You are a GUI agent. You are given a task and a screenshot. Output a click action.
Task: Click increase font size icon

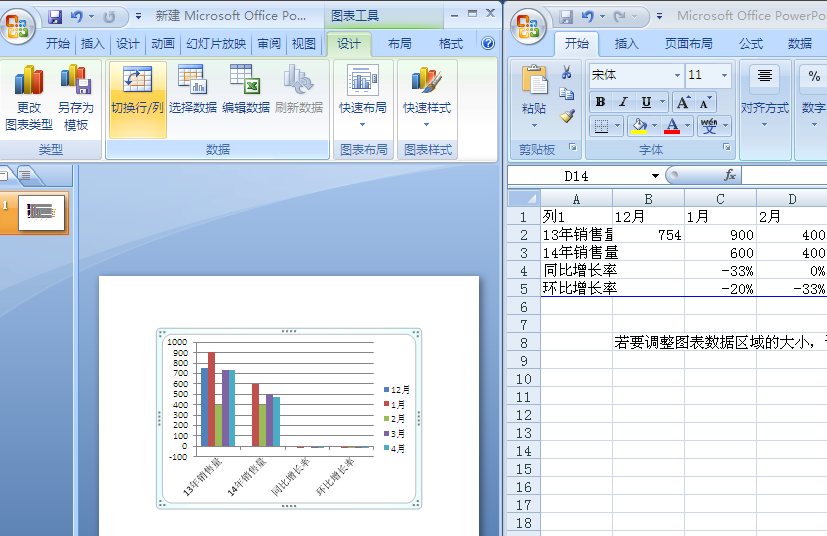(683, 102)
